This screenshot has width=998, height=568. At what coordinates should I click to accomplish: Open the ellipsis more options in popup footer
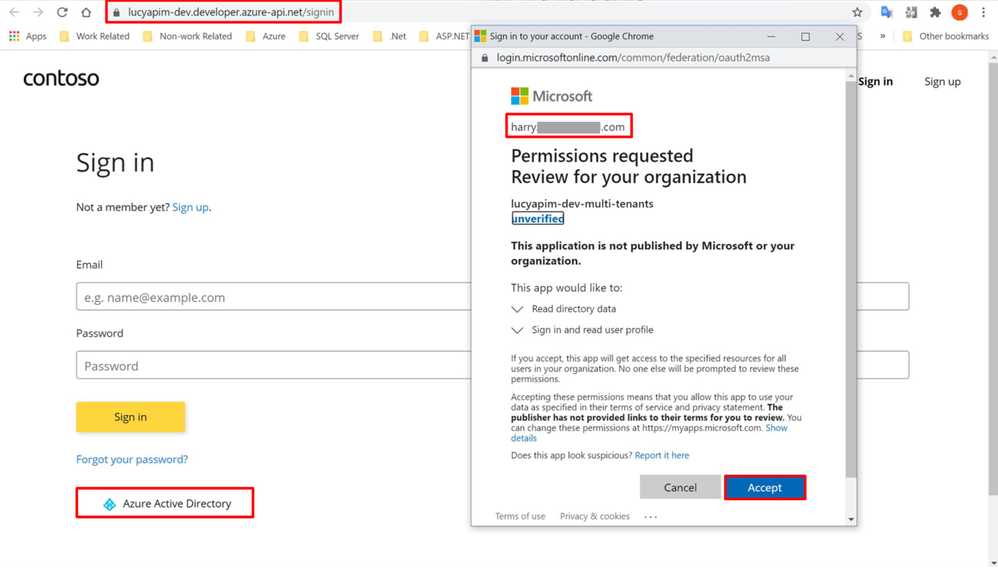(650, 517)
